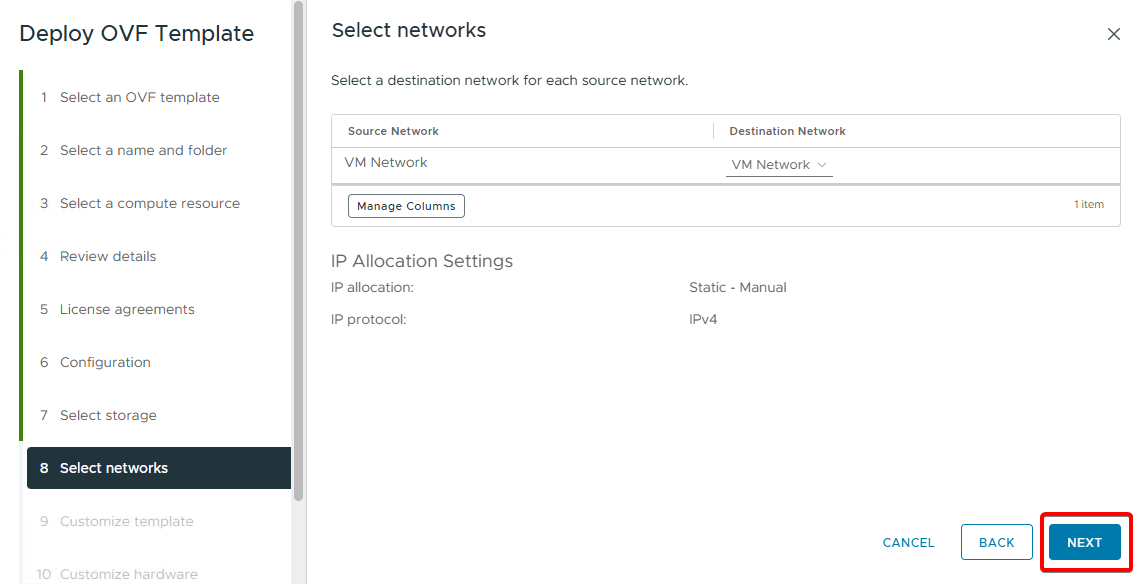Navigate to step 4 Review details
This screenshot has width=1142, height=584.
[108, 256]
